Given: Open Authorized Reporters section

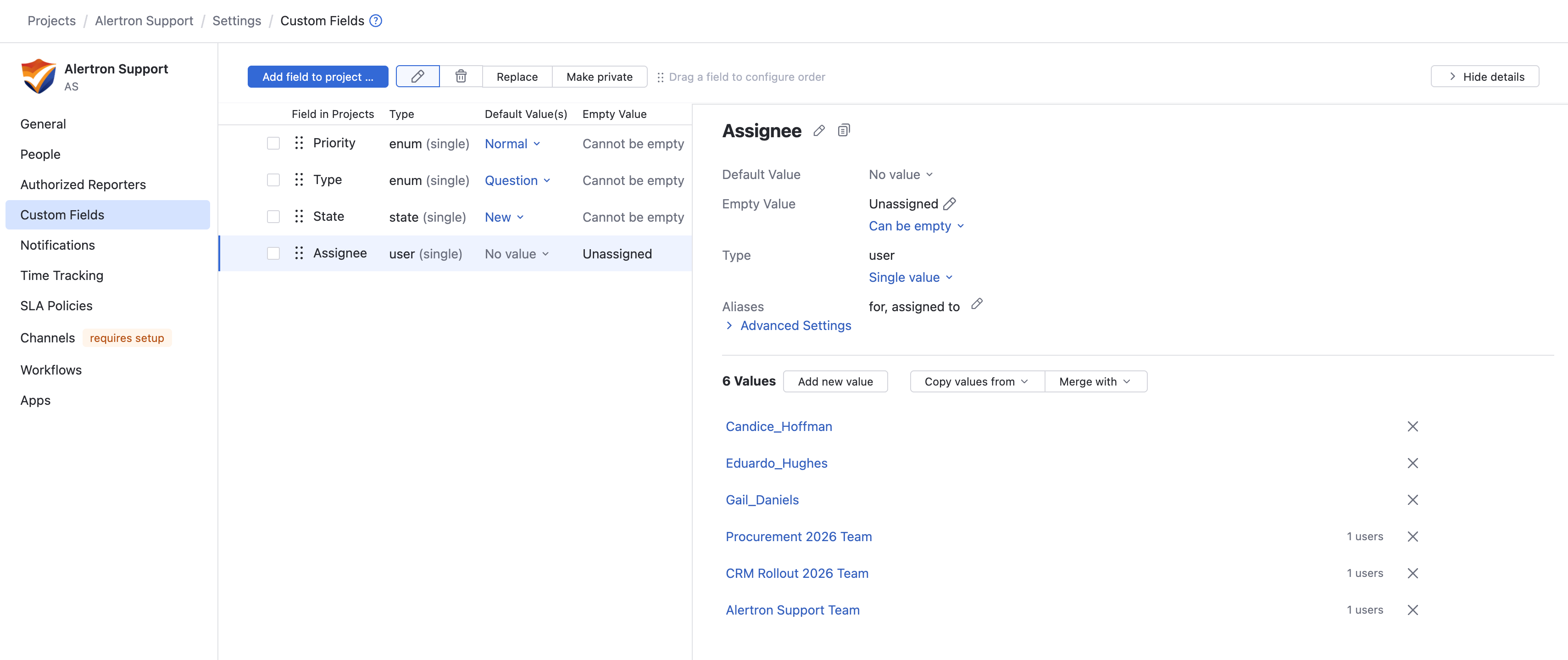Looking at the screenshot, I should click(83, 185).
